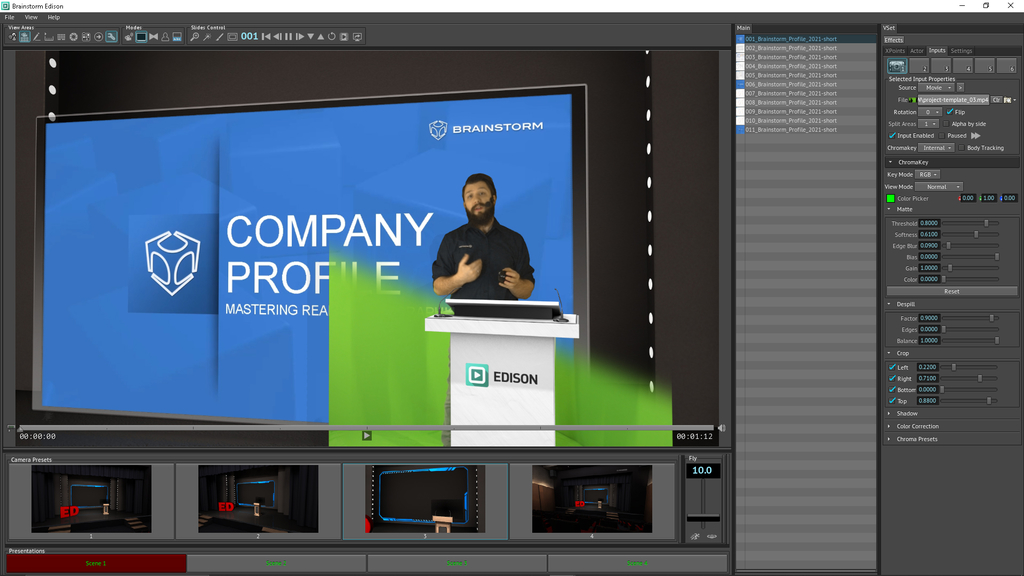This screenshot has width=1024, height=576.
Task: Select the actor silhouette mode icon
Action: 165,37
